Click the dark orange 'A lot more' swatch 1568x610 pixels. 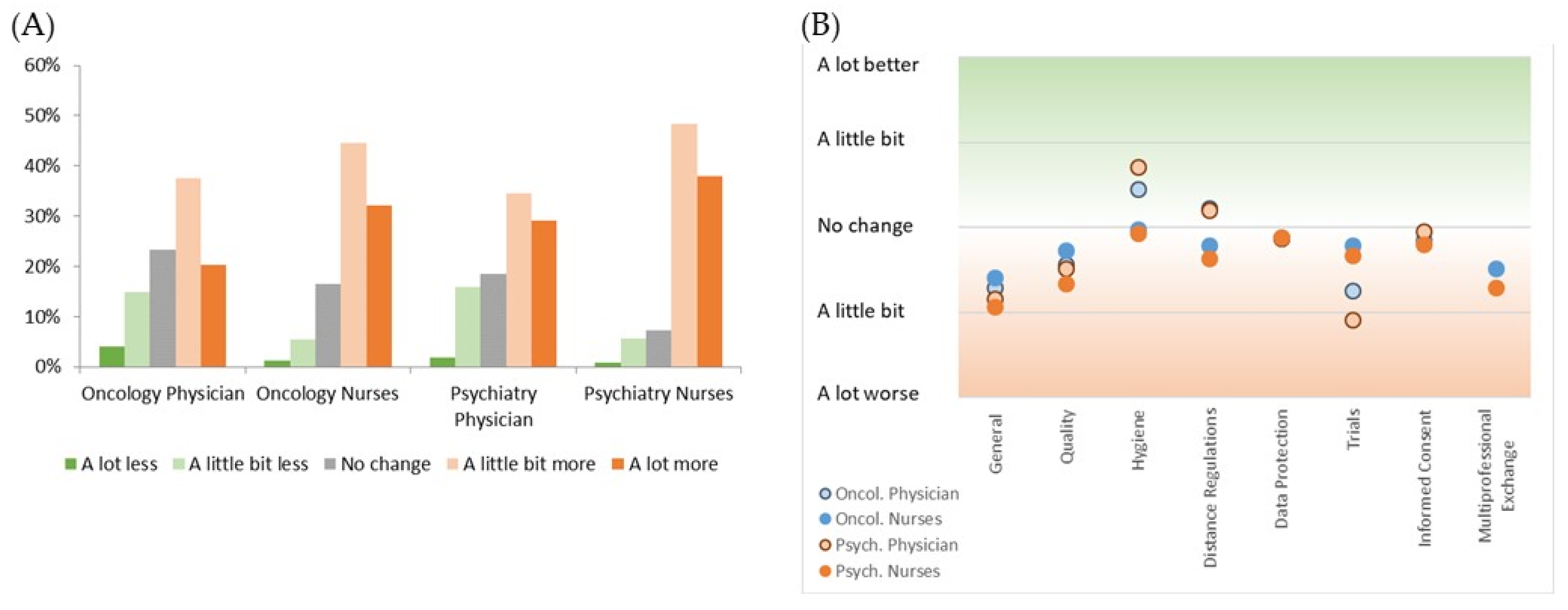point(618,464)
